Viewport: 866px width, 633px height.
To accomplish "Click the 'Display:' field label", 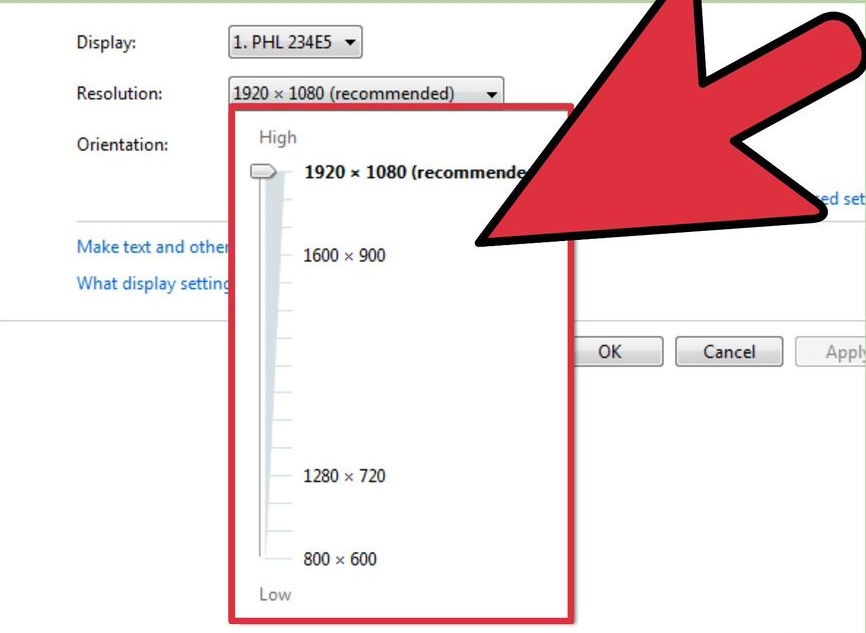I will (106, 43).
